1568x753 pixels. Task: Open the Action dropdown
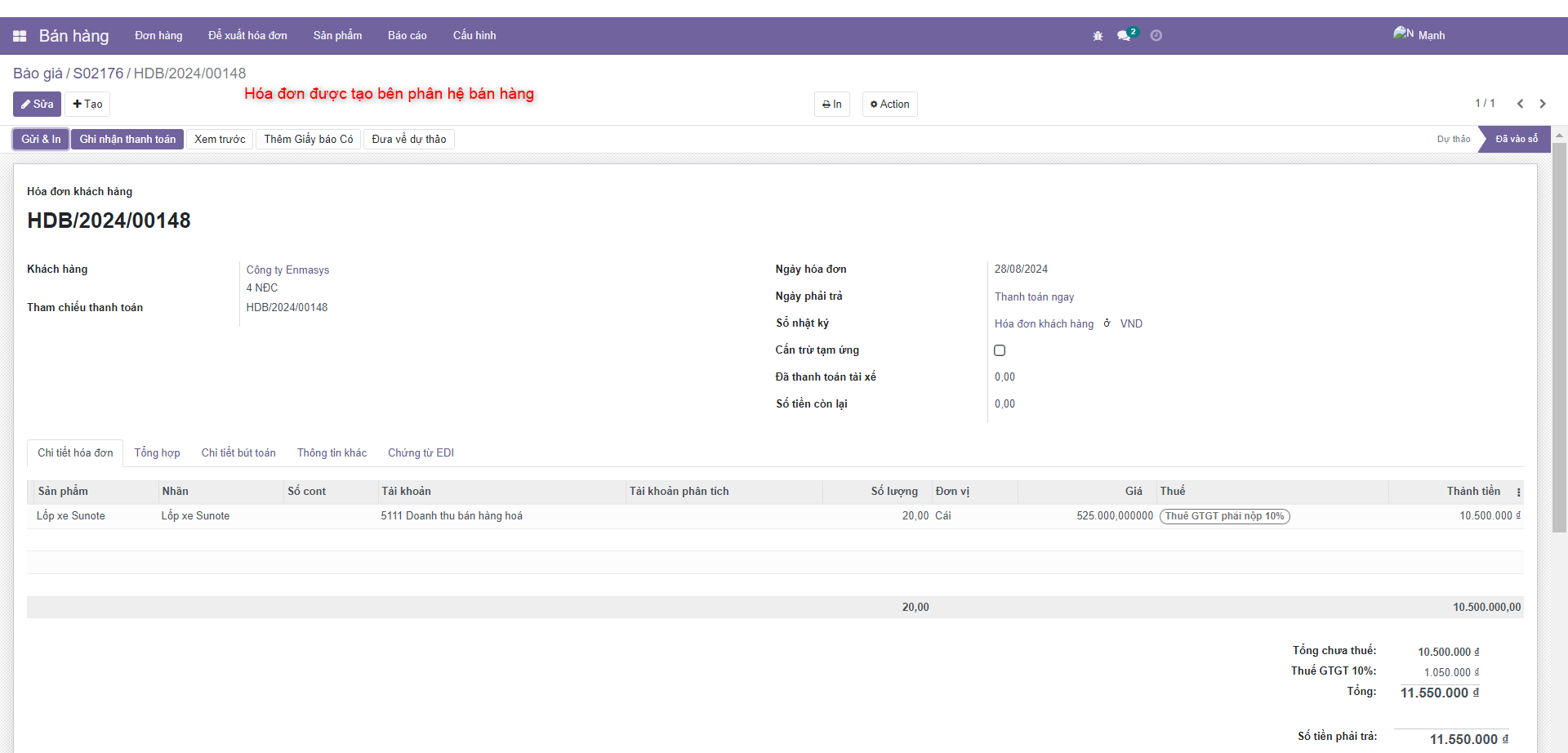889,105
